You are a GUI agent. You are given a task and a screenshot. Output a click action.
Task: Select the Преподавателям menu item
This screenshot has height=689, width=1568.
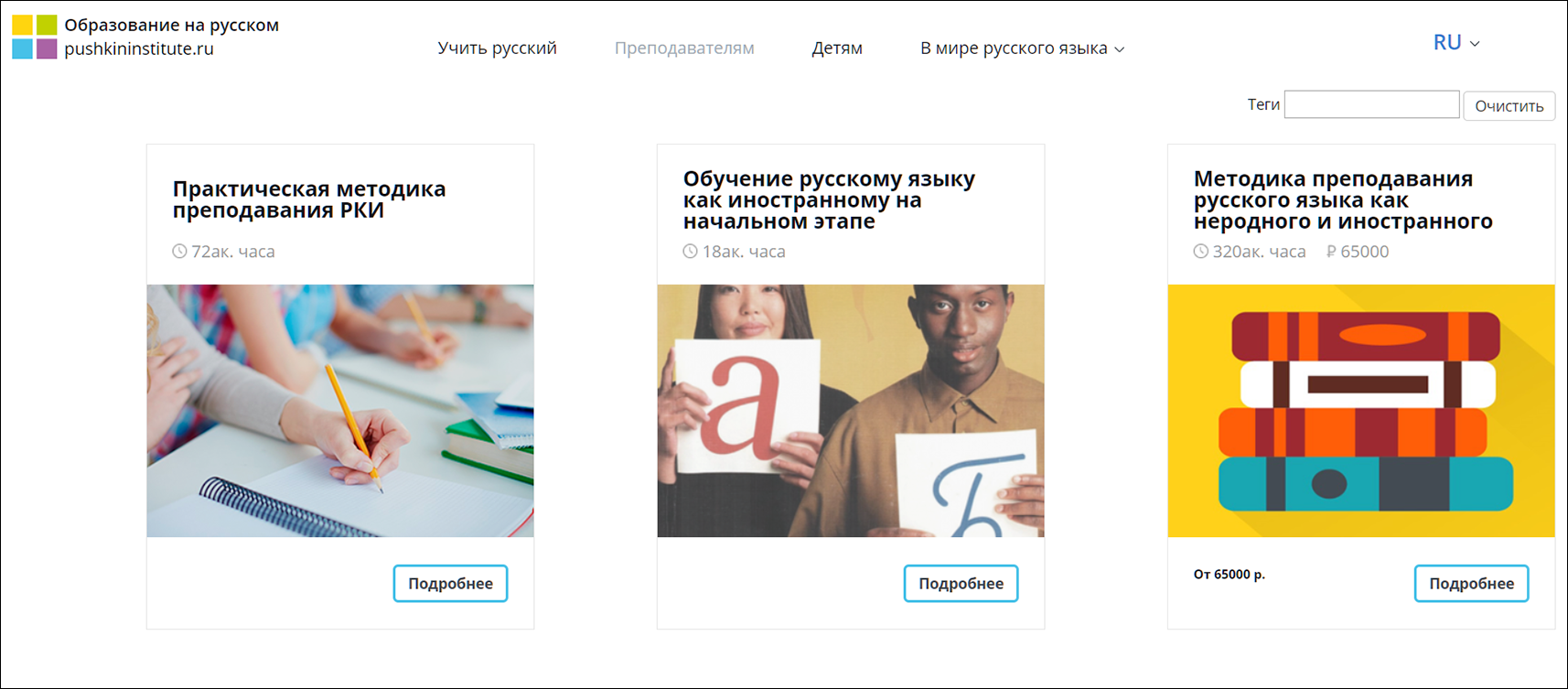684,48
